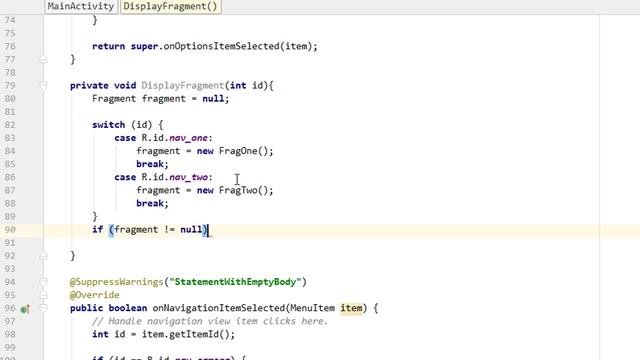Viewport: 640px width, 360px height.
Task: Click the highlighted 'item' parameter on line 96
Action: [x=351, y=308]
